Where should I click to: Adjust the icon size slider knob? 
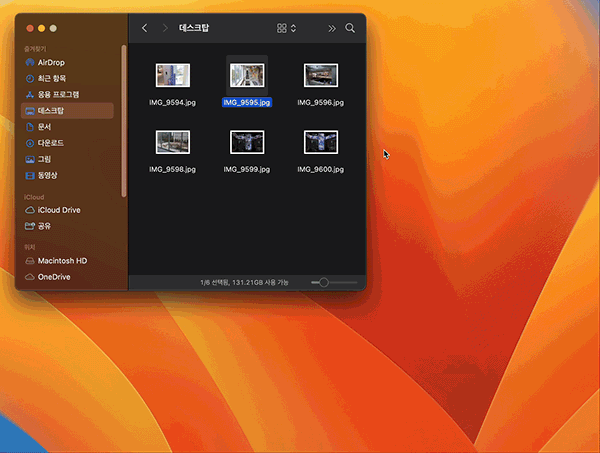pyautogui.click(x=324, y=282)
